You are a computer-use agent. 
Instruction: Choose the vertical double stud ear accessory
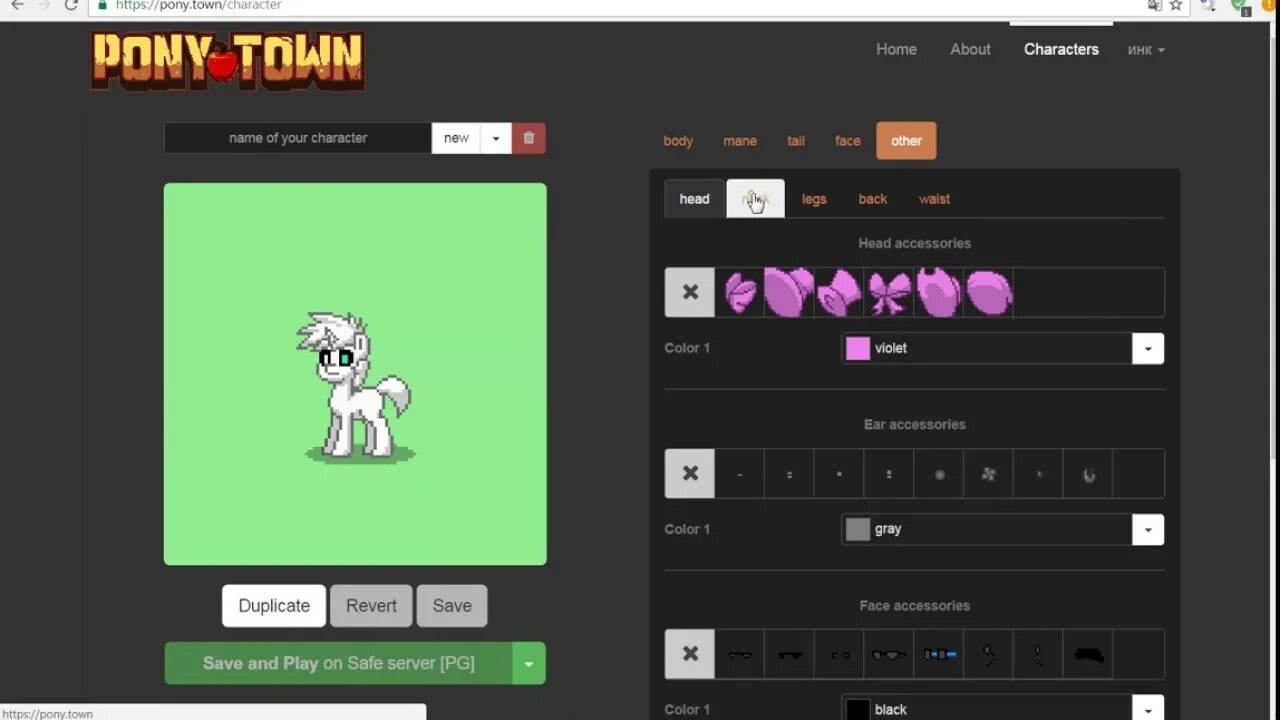889,474
